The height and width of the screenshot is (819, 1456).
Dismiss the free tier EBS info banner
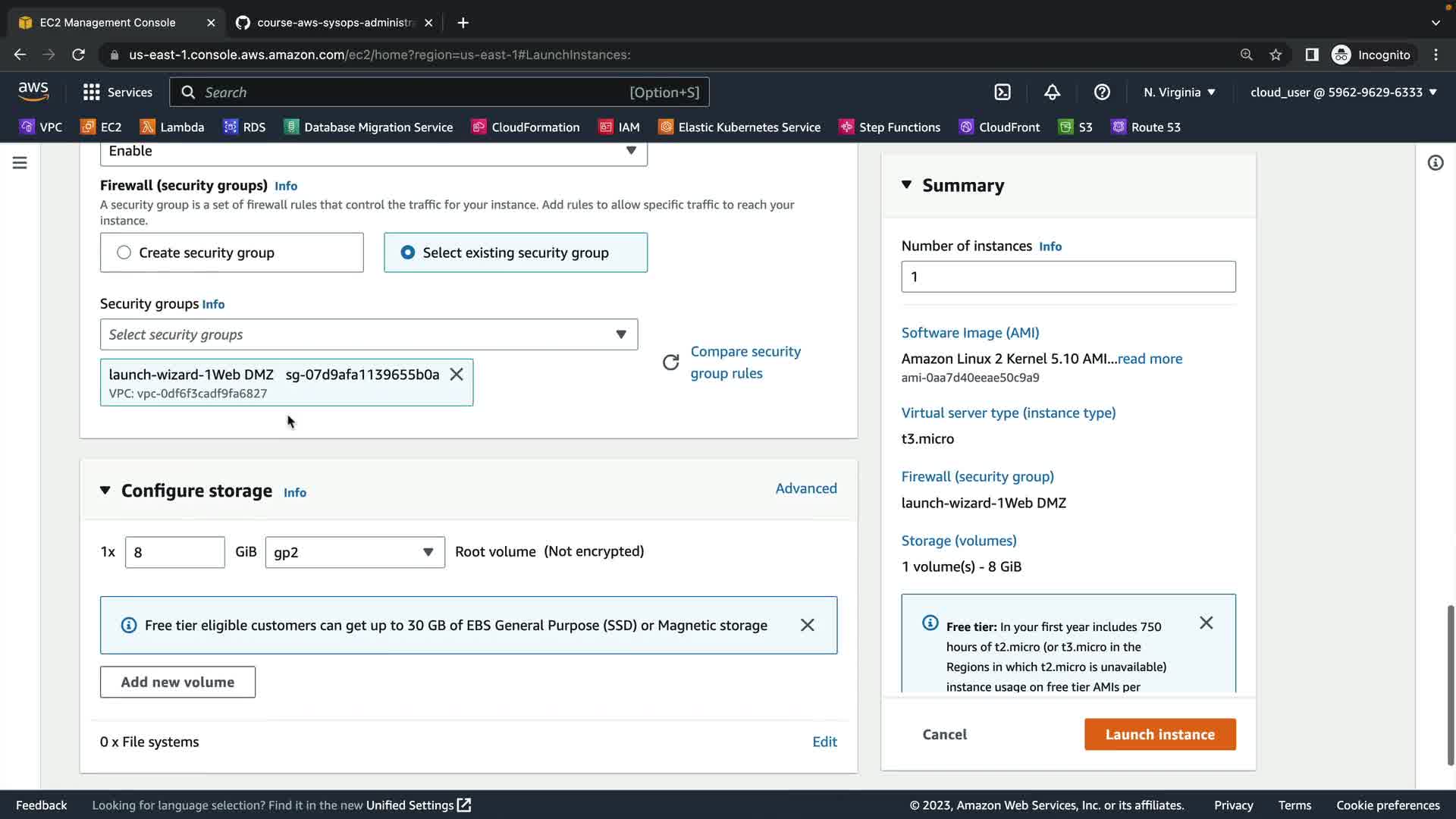[x=807, y=625]
